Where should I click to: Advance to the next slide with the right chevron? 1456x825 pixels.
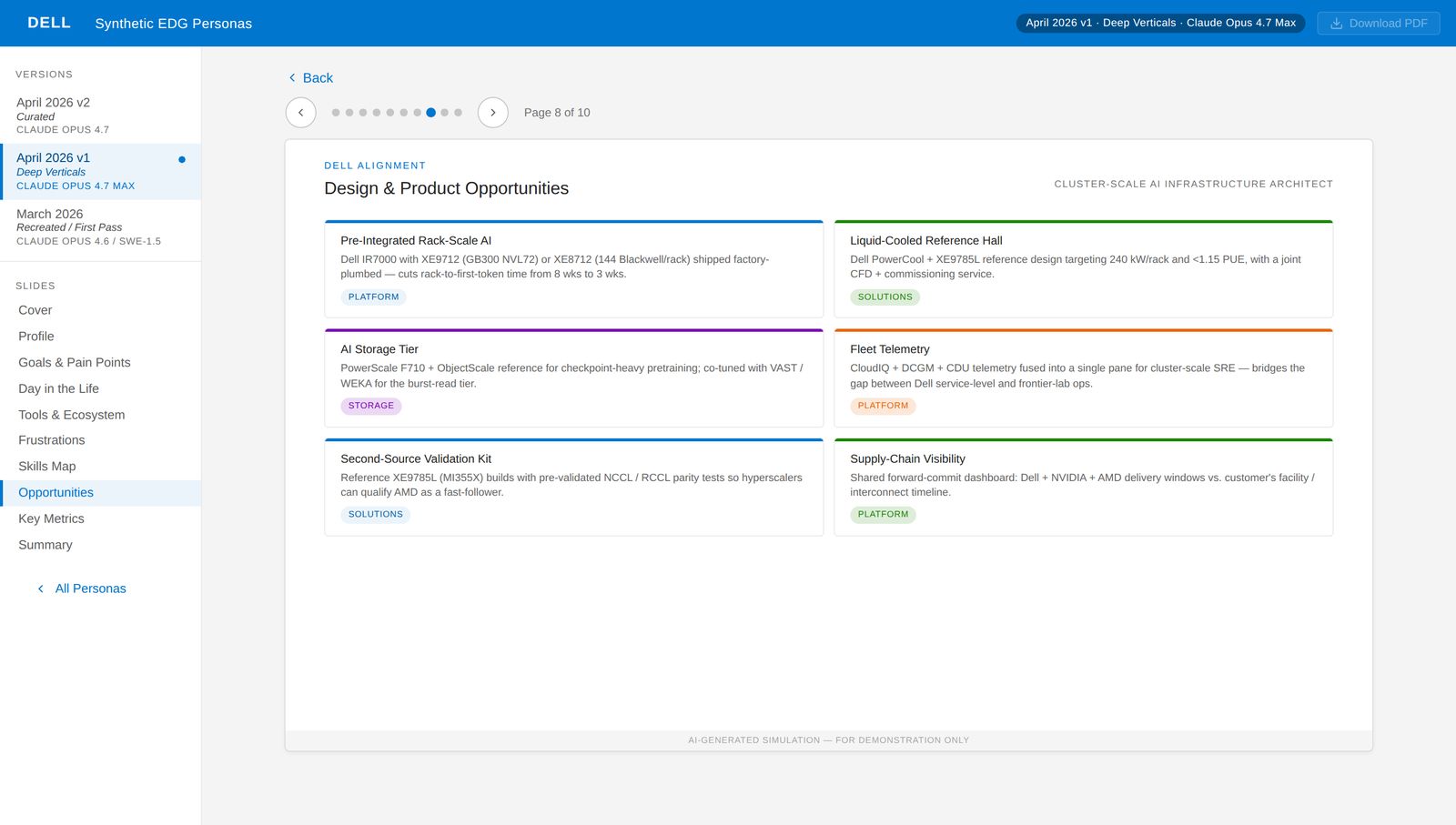click(492, 112)
